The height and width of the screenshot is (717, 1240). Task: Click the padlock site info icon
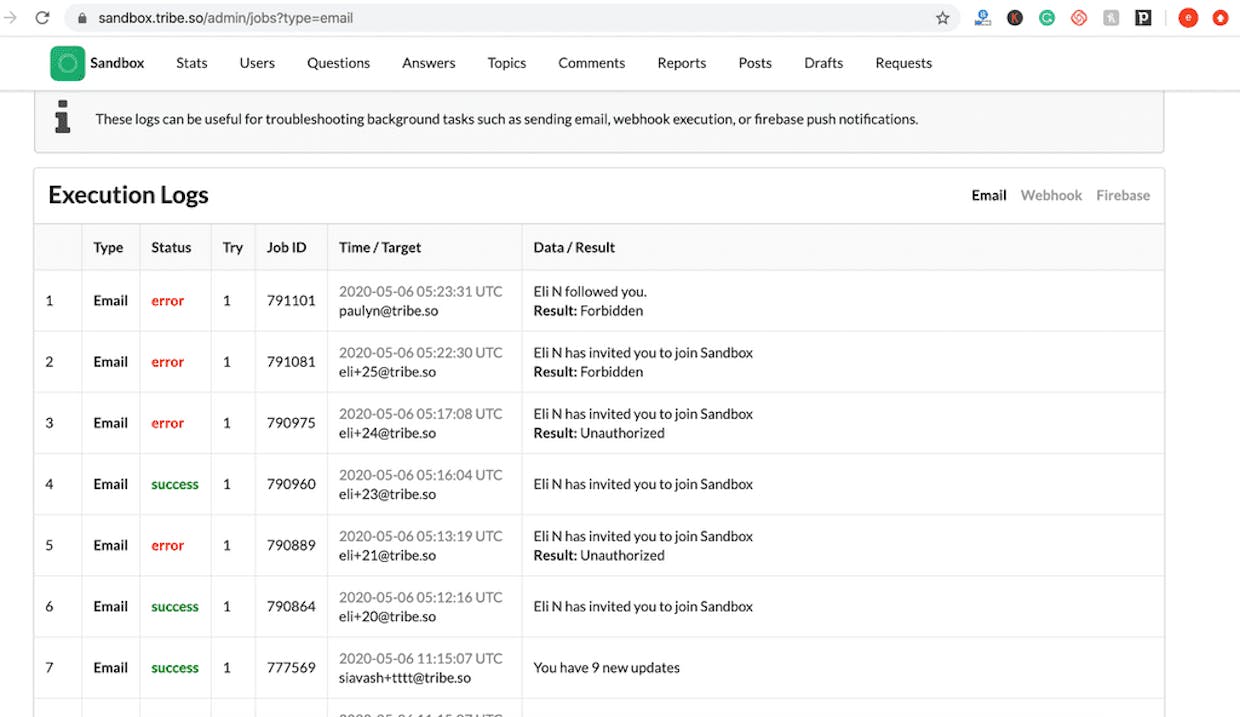tap(82, 18)
